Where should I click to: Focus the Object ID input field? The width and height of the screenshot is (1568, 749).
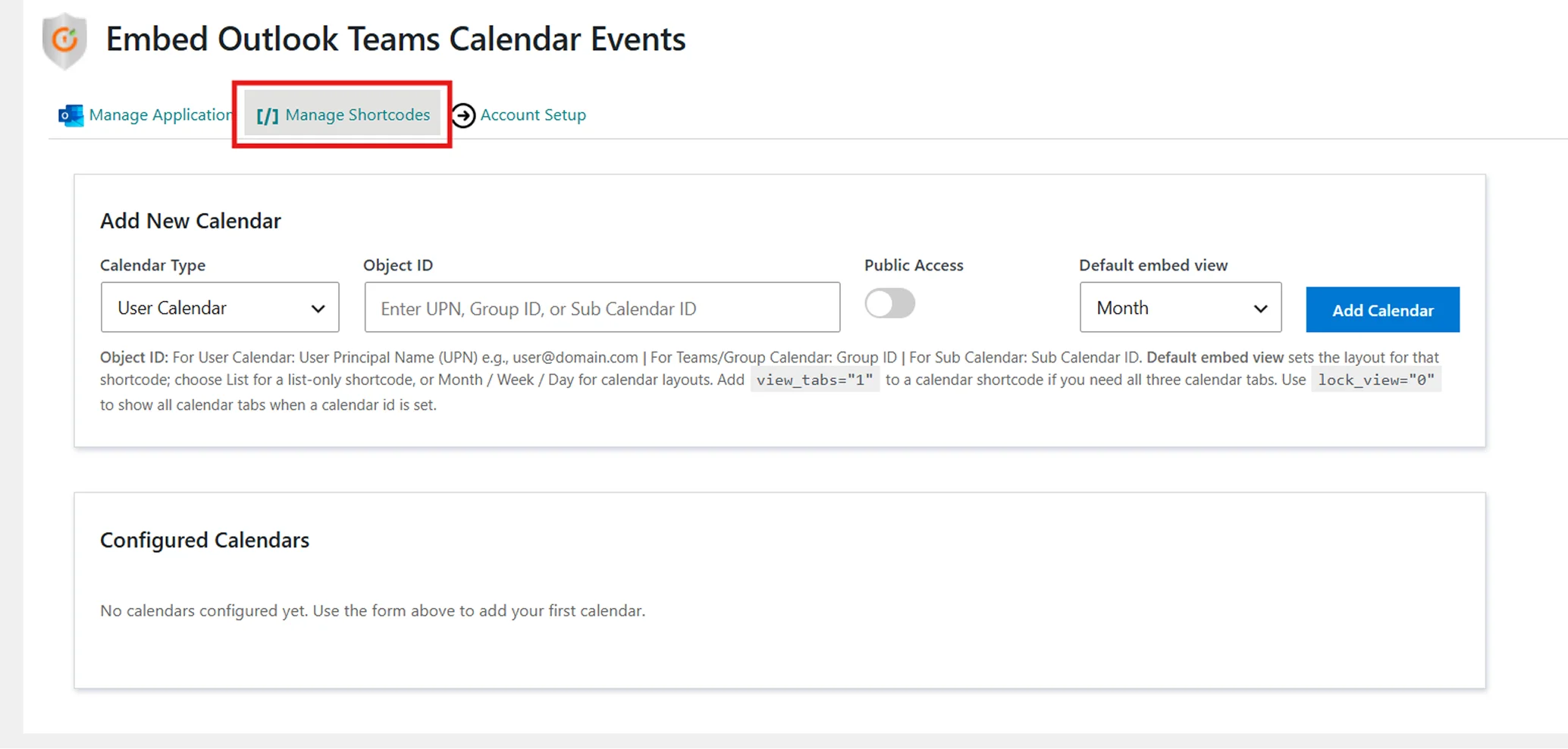click(602, 308)
